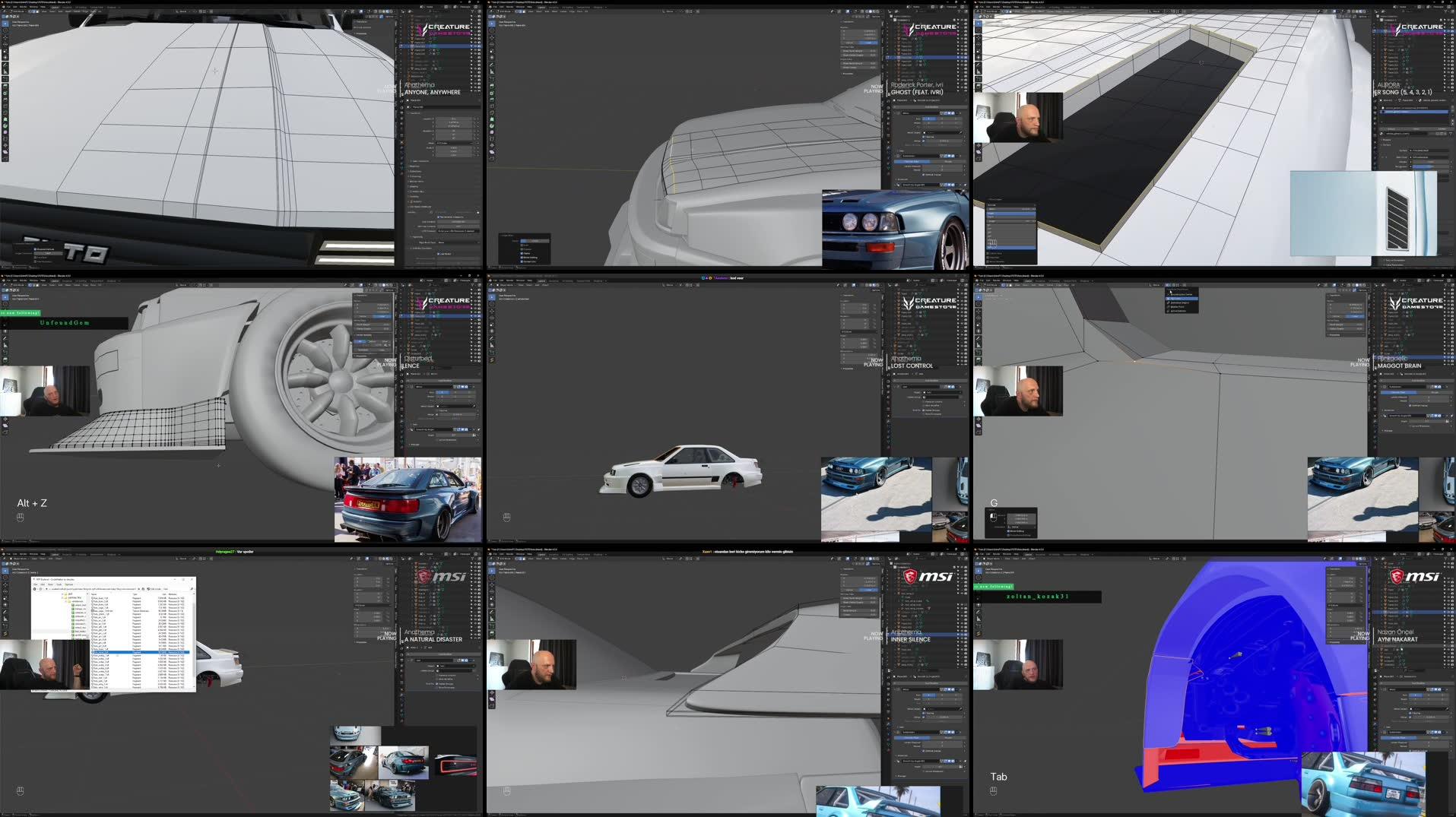1456x817 pixels.
Task: Adjust Angle slider in Maggot Brain Smooth by Angle modifier
Action: tap(1426, 421)
